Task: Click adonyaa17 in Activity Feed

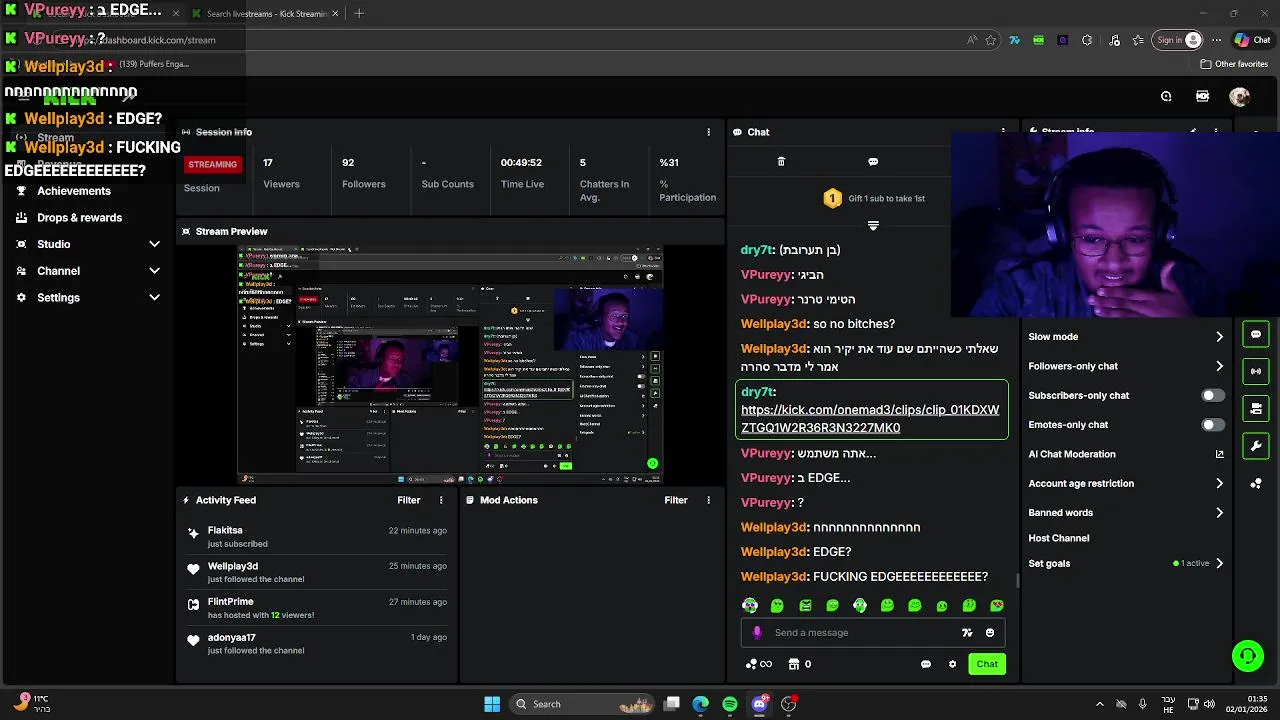Action: [x=232, y=638]
